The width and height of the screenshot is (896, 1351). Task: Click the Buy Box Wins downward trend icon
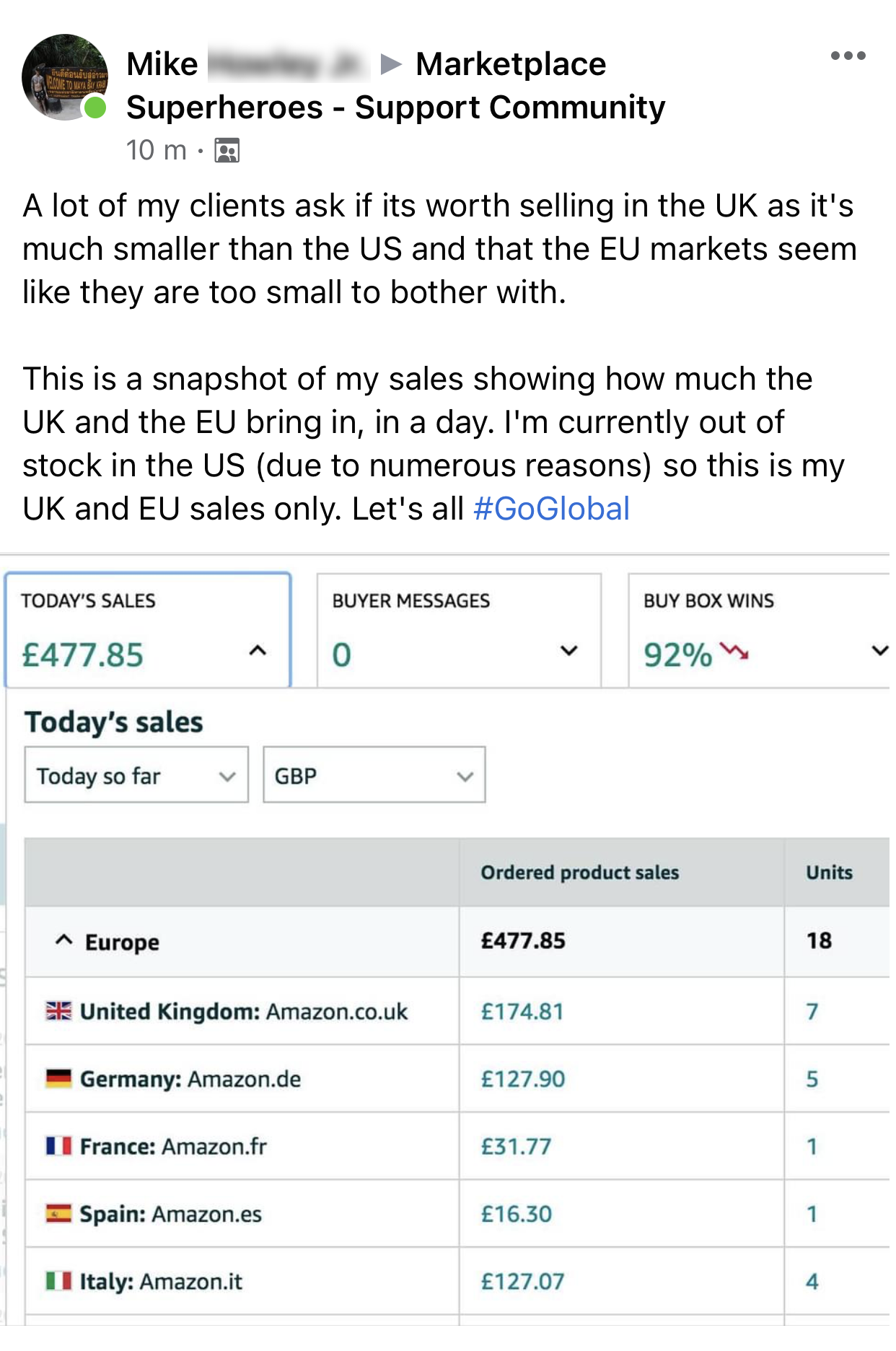click(x=734, y=652)
